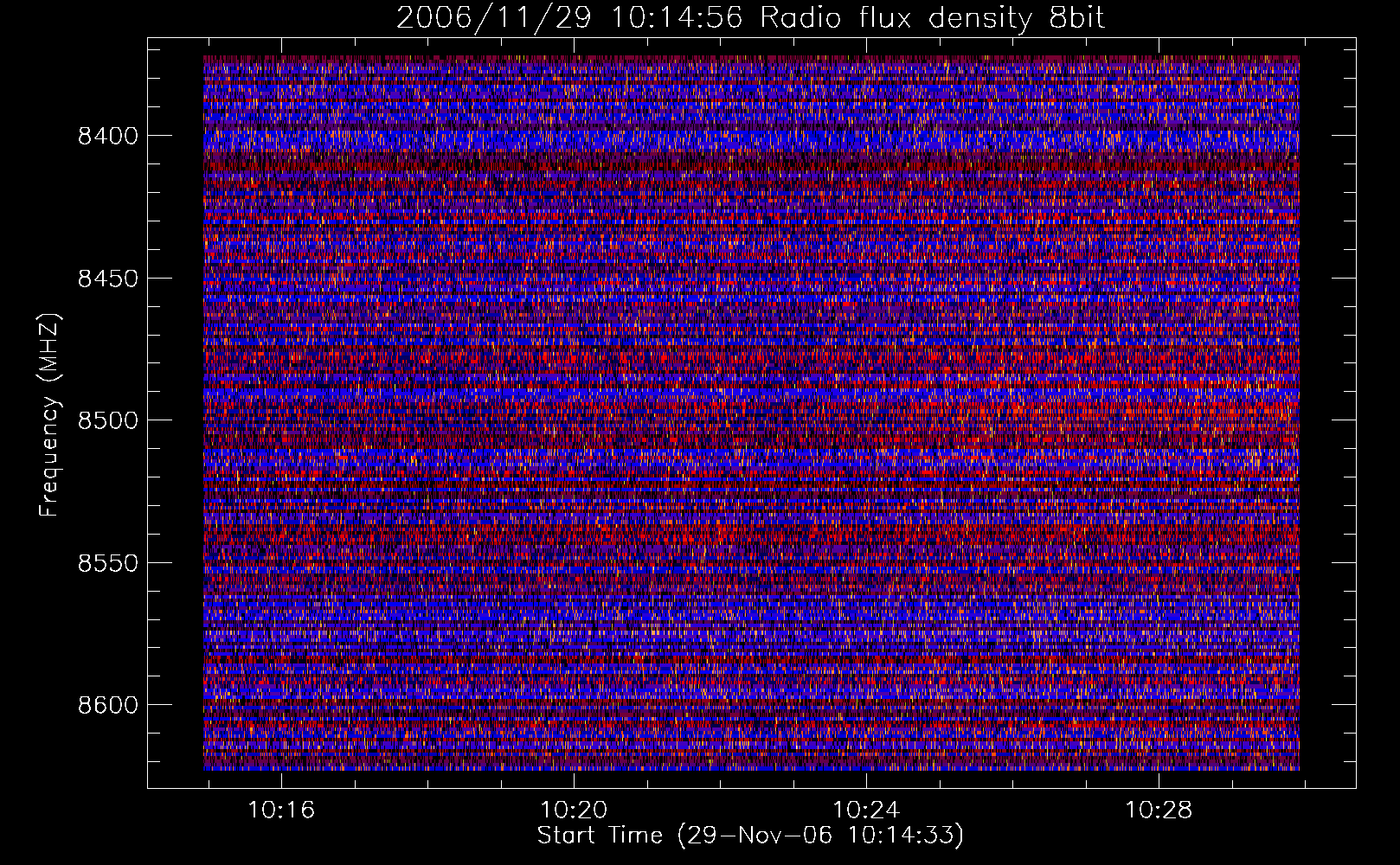1400x865 pixels.
Task: Click the 10:24 time tick label
Action: click(866, 811)
